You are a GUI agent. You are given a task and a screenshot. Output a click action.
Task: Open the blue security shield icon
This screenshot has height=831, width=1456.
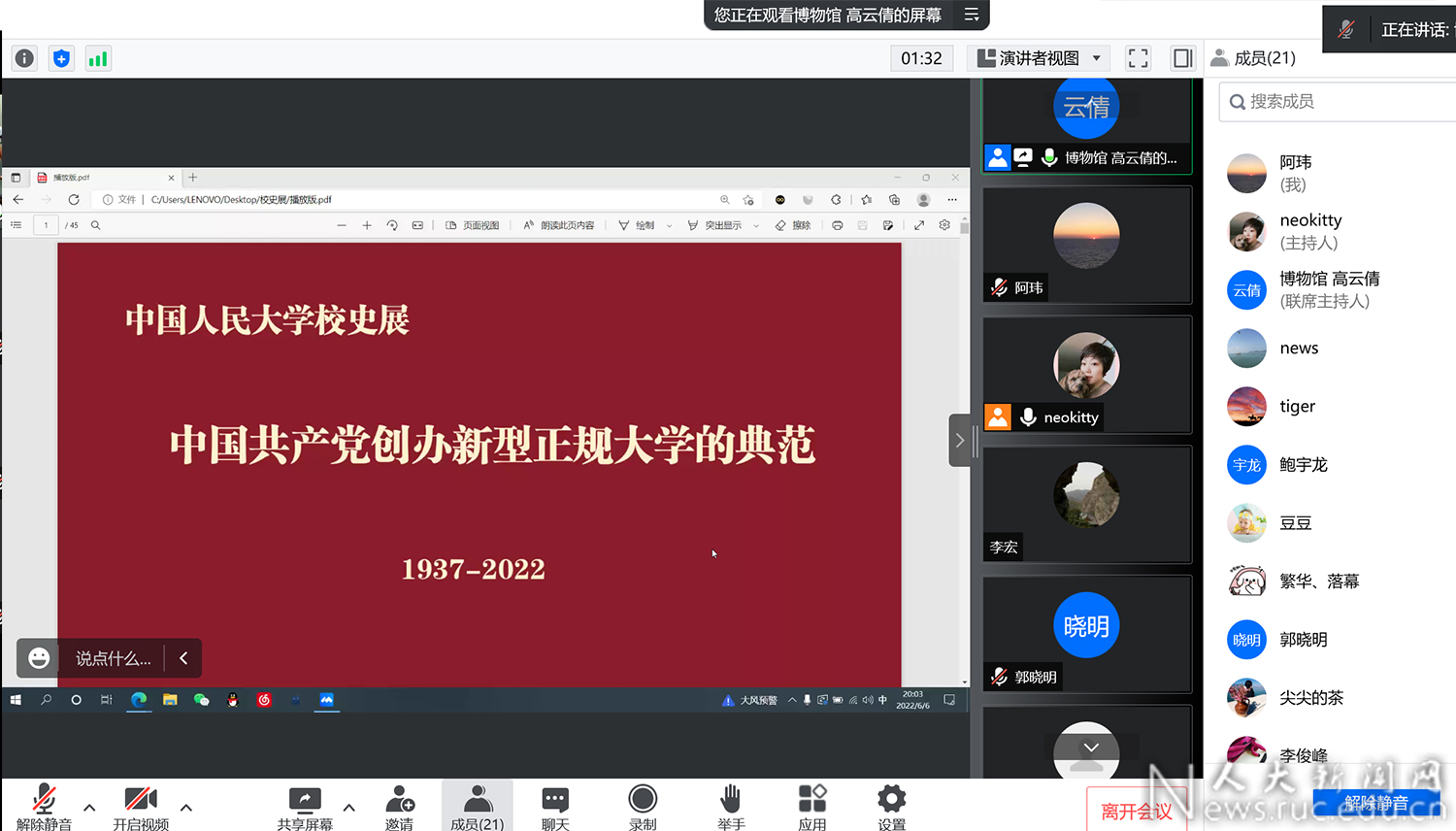[x=61, y=58]
